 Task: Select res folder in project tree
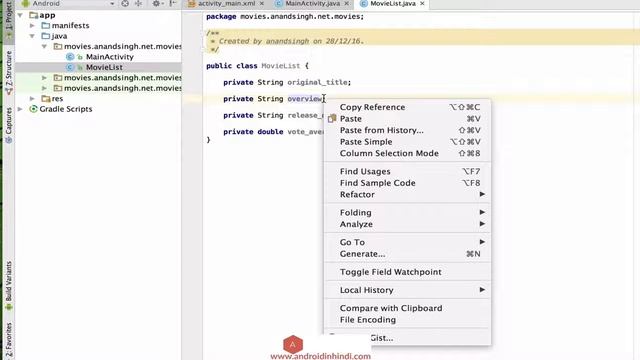click(57, 99)
